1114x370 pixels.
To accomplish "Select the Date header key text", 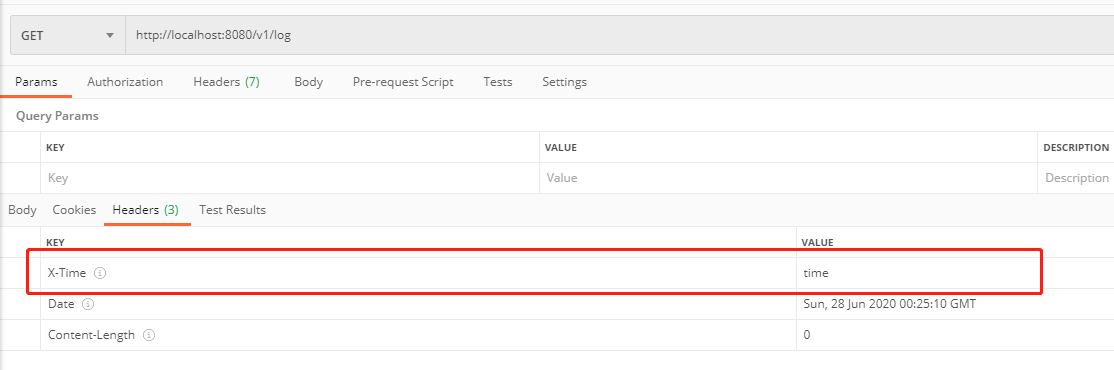I will 61,304.
